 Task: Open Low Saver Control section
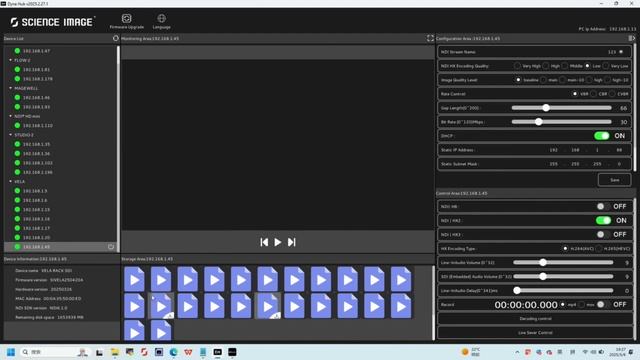pos(535,333)
